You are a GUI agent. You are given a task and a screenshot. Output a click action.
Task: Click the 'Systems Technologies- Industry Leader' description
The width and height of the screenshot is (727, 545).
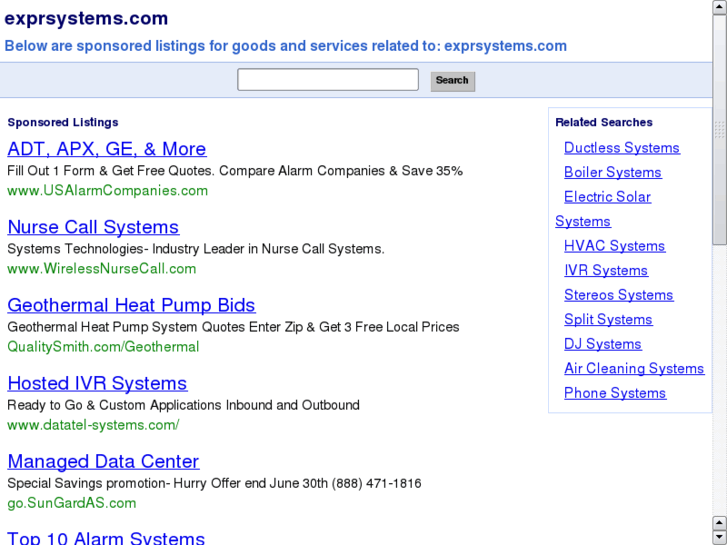(x=196, y=249)
